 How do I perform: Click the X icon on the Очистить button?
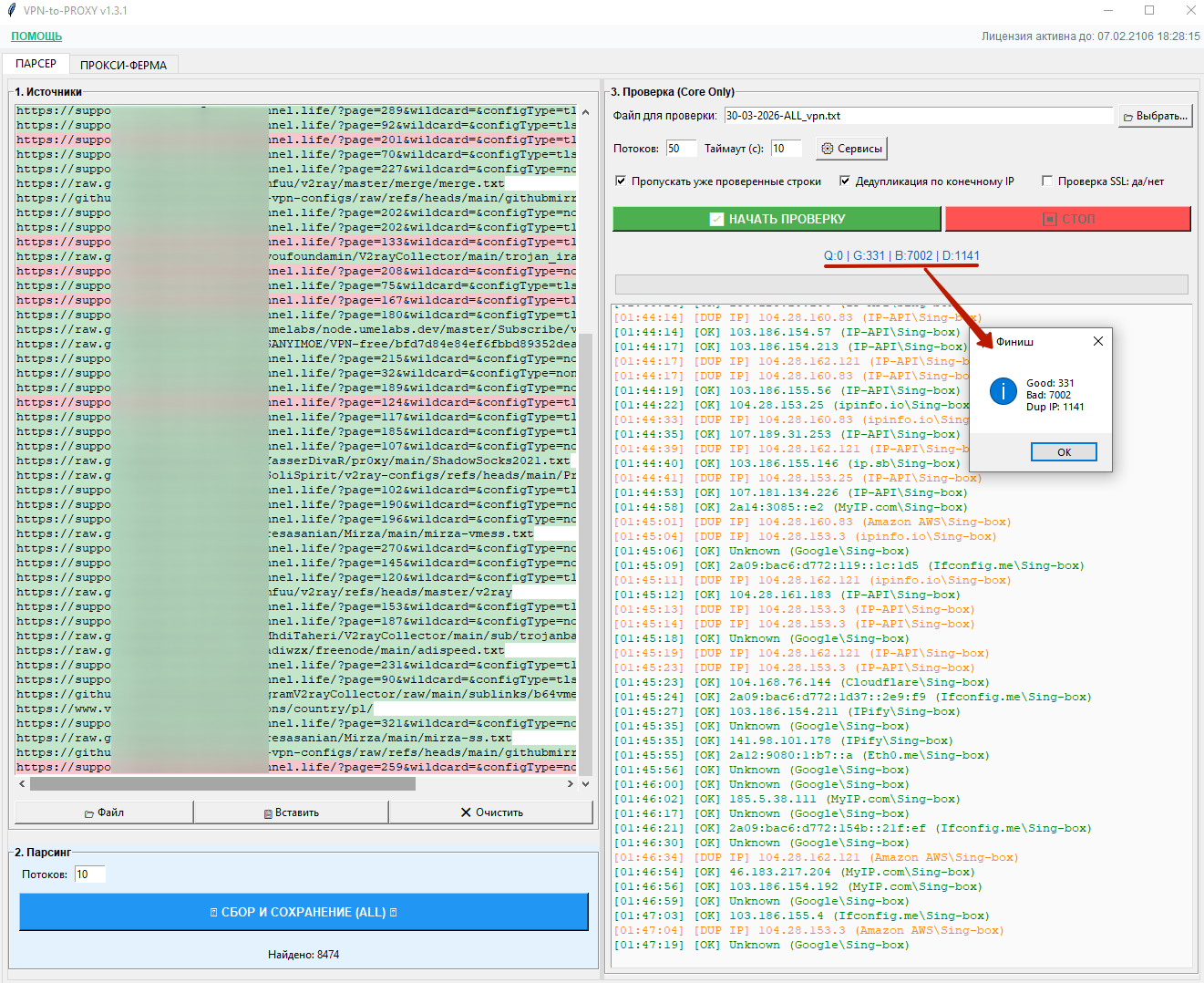[x=466, y=812]
